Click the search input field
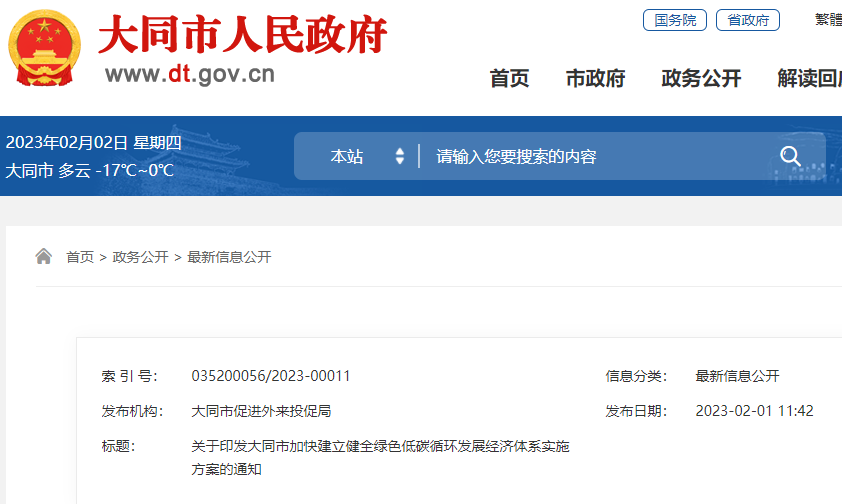The width and height of the screenshot is (842, 504). click(600, 157)
